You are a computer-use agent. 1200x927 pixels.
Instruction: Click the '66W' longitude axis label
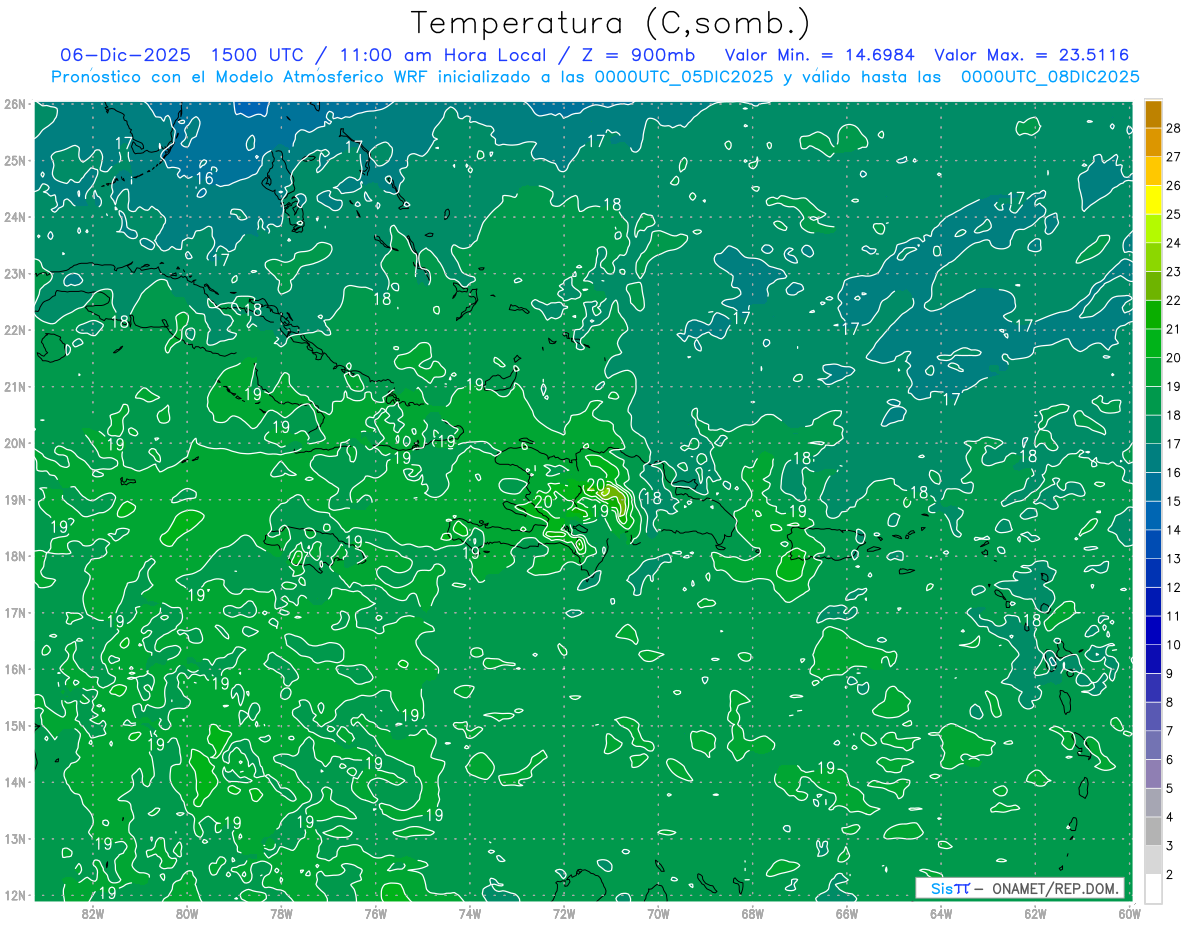pos(846,913)
